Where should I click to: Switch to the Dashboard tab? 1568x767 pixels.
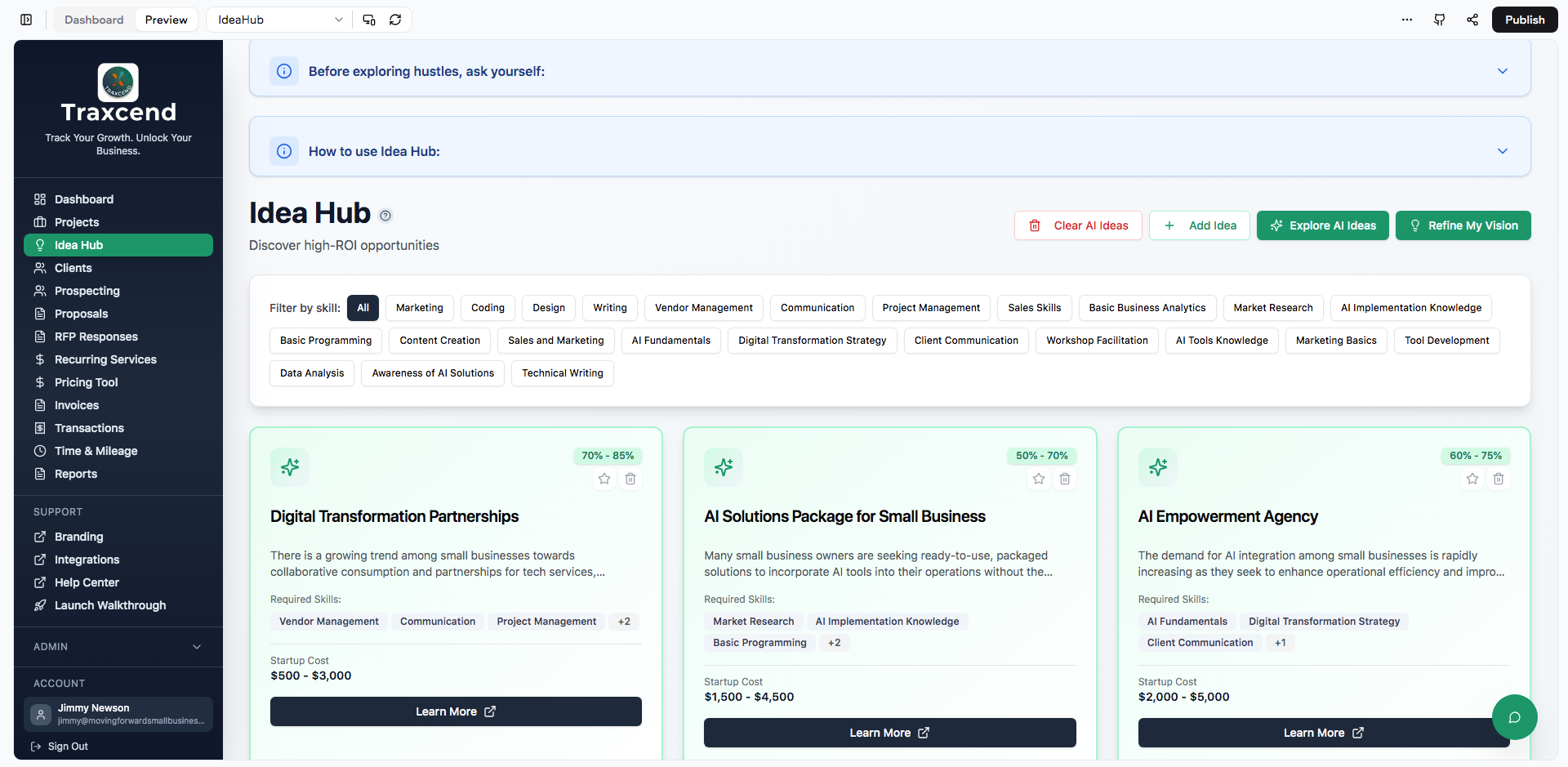point(94,20)
